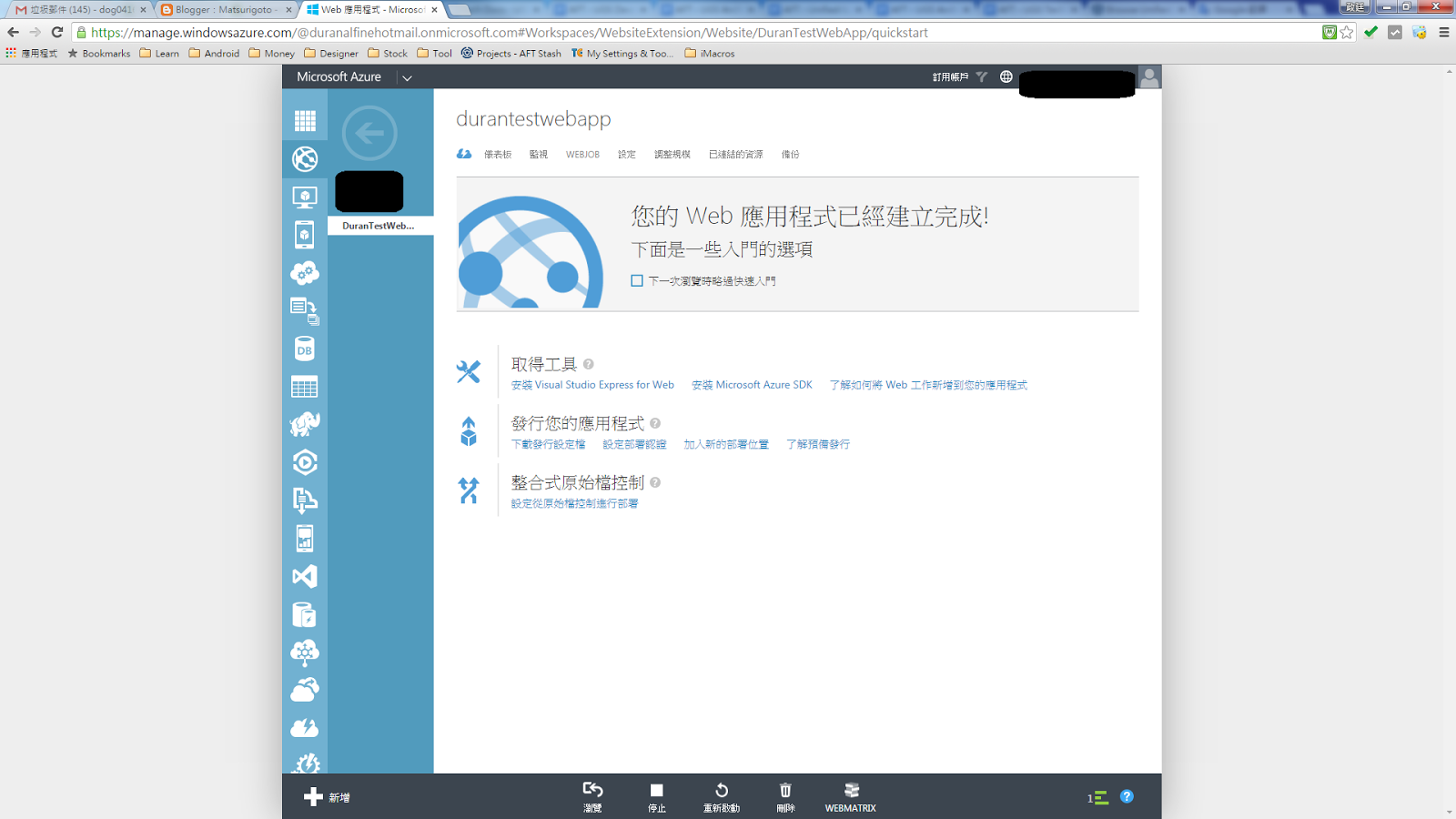
Task: Show help for 取得工具 section
Action: [589, 364]
